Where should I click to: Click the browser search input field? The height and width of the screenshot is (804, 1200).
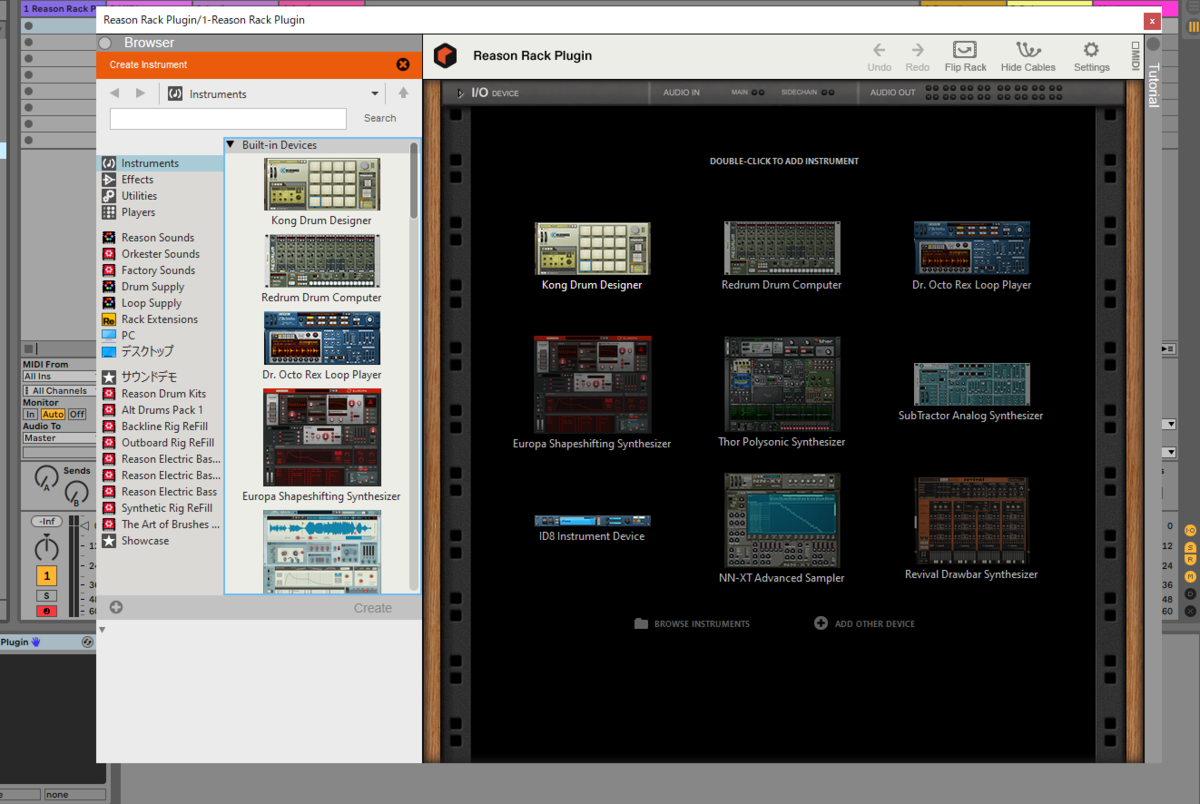[x=228, y=118]
